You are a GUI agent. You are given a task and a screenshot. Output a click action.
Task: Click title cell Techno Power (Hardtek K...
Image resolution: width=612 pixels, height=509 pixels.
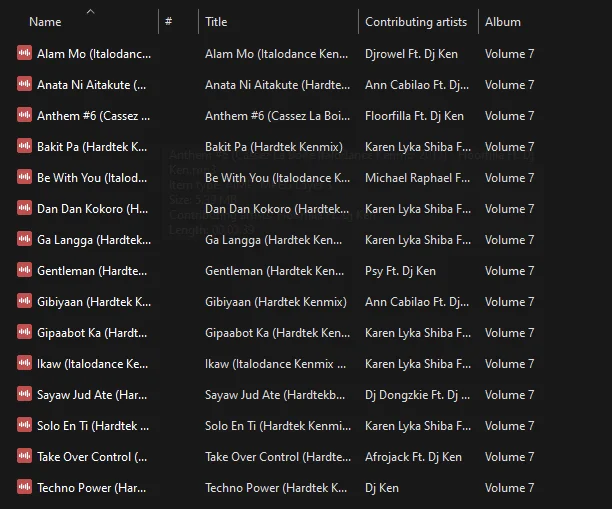click(x=276, y=488)
